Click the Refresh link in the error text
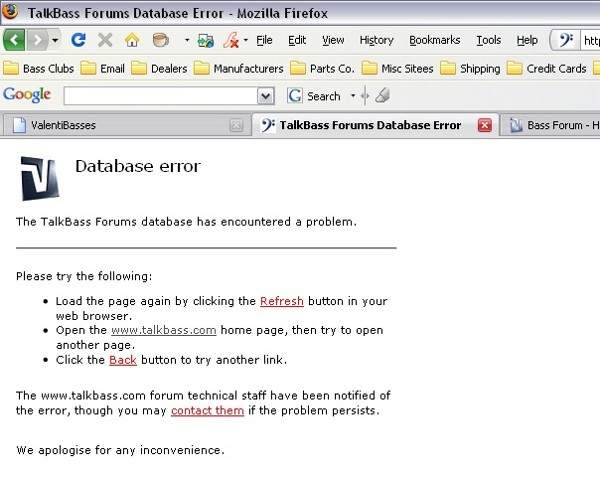 tap(282, 301)
